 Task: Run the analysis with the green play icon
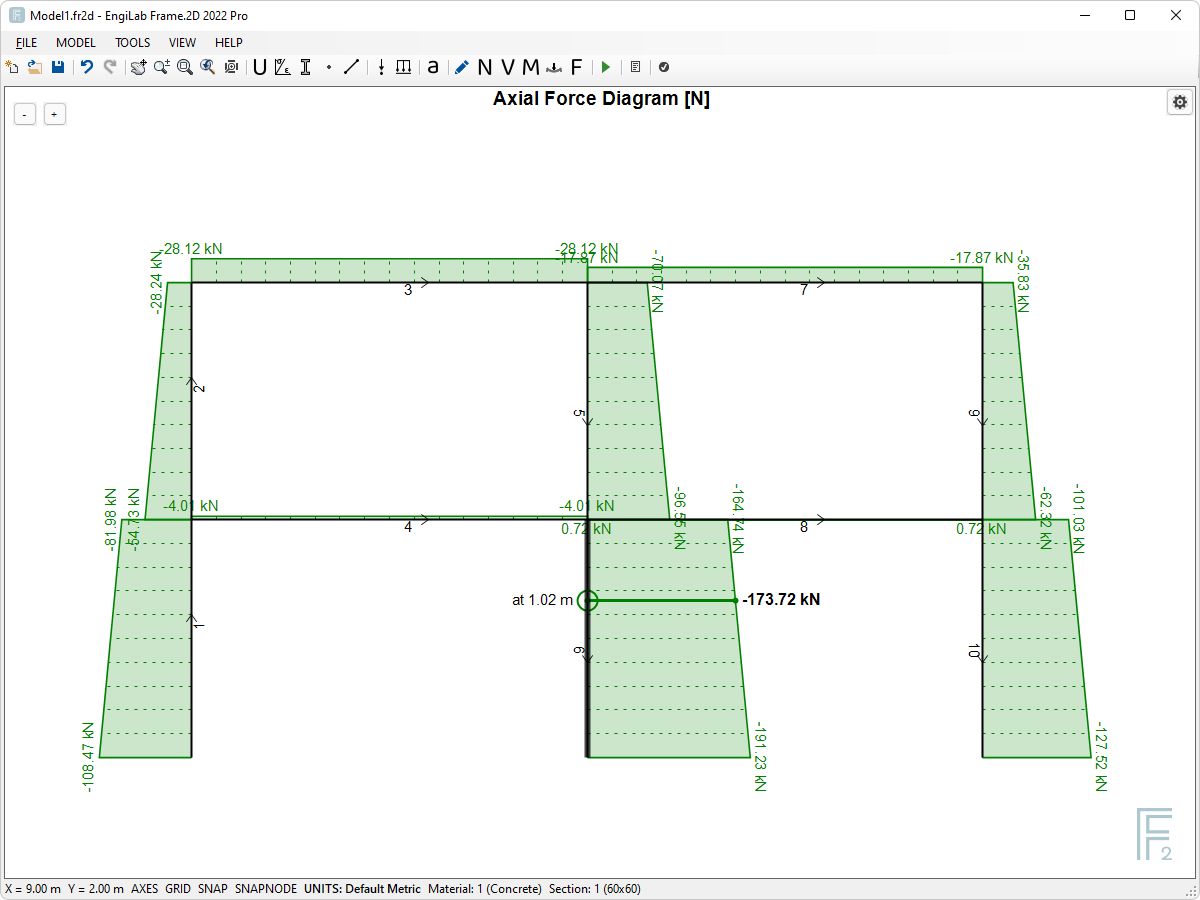click(x=606, y=67)
